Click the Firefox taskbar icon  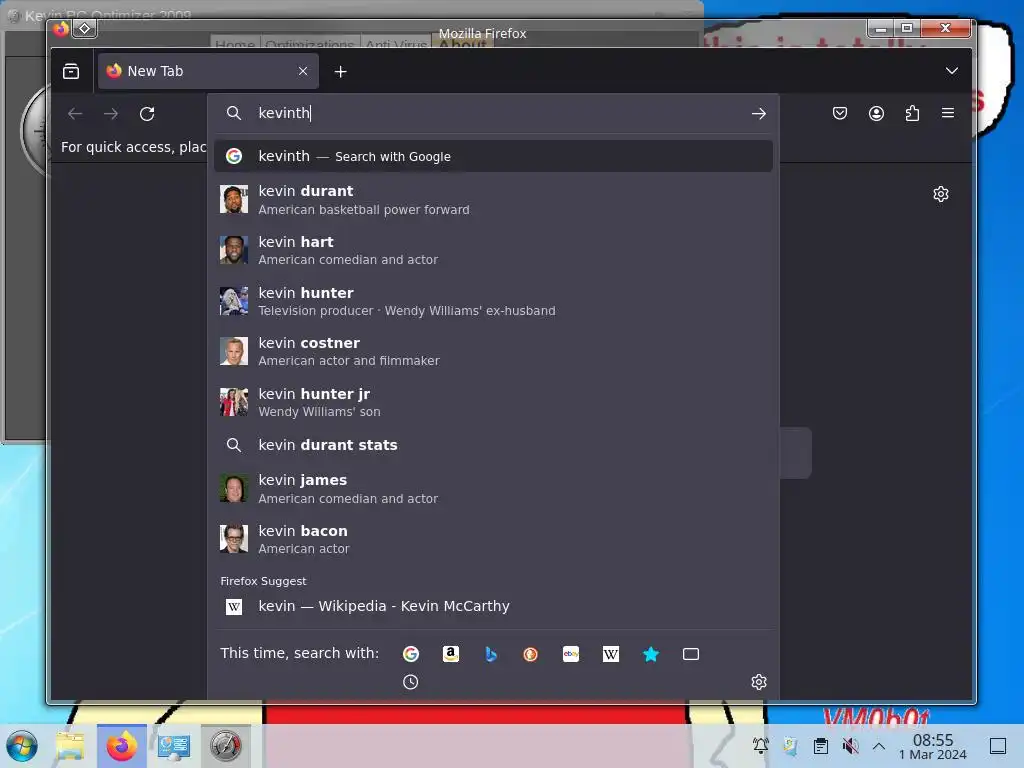click(122, 746)
